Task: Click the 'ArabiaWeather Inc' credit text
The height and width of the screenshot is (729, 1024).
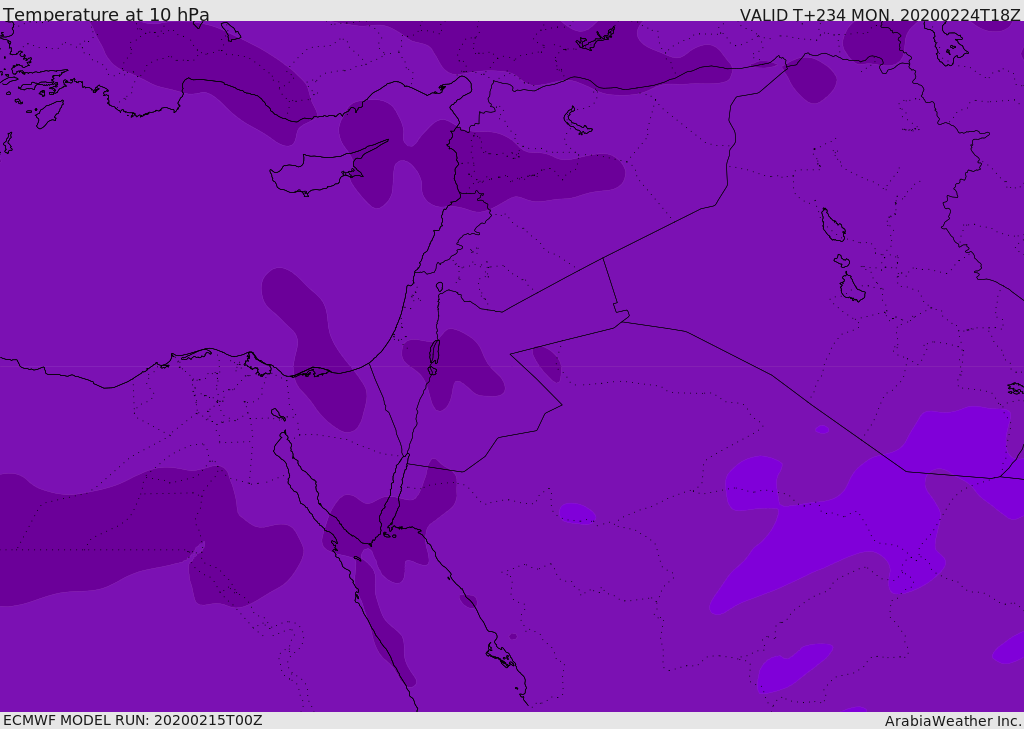Action: tap(952, 721)
